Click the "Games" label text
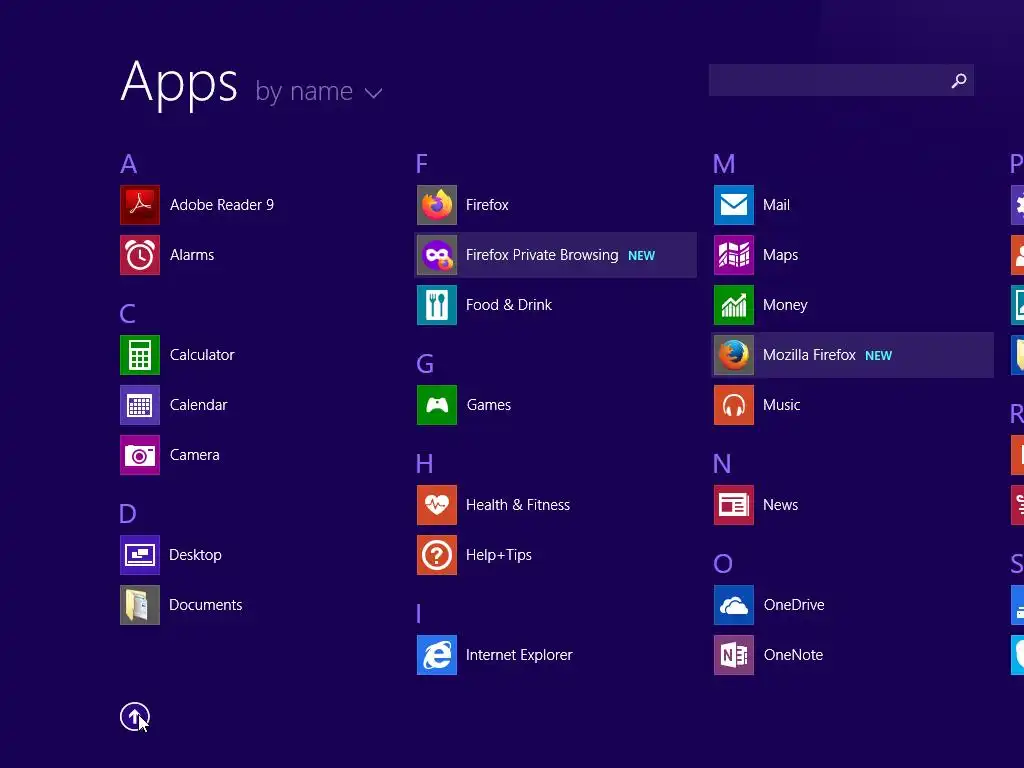This screenshot has height=768, width=1024. (489, 405)
